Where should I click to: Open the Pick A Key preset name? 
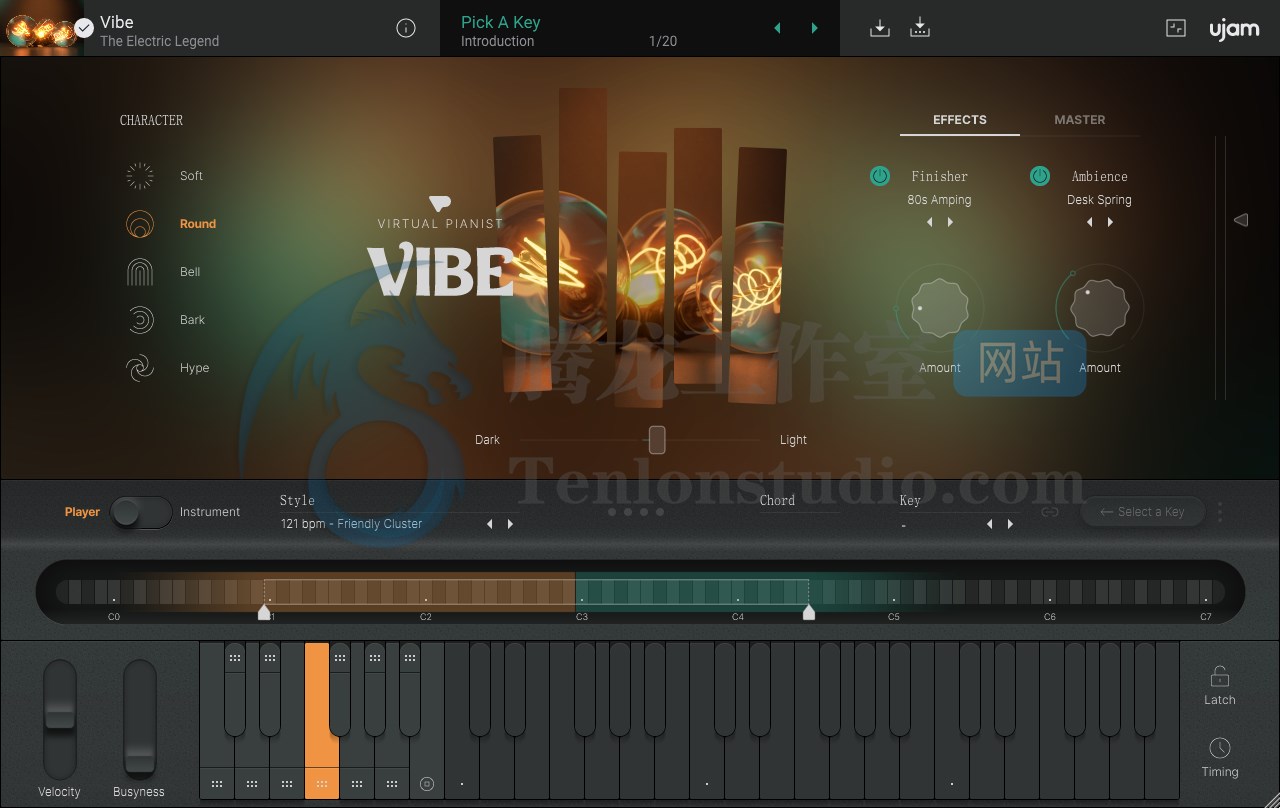coord(500,22)
